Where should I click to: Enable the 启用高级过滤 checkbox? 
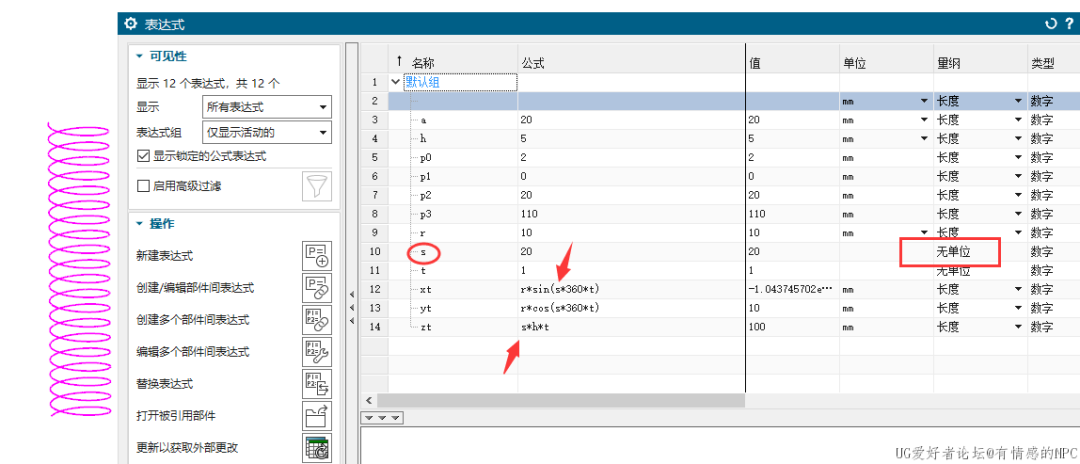(143, 186)
